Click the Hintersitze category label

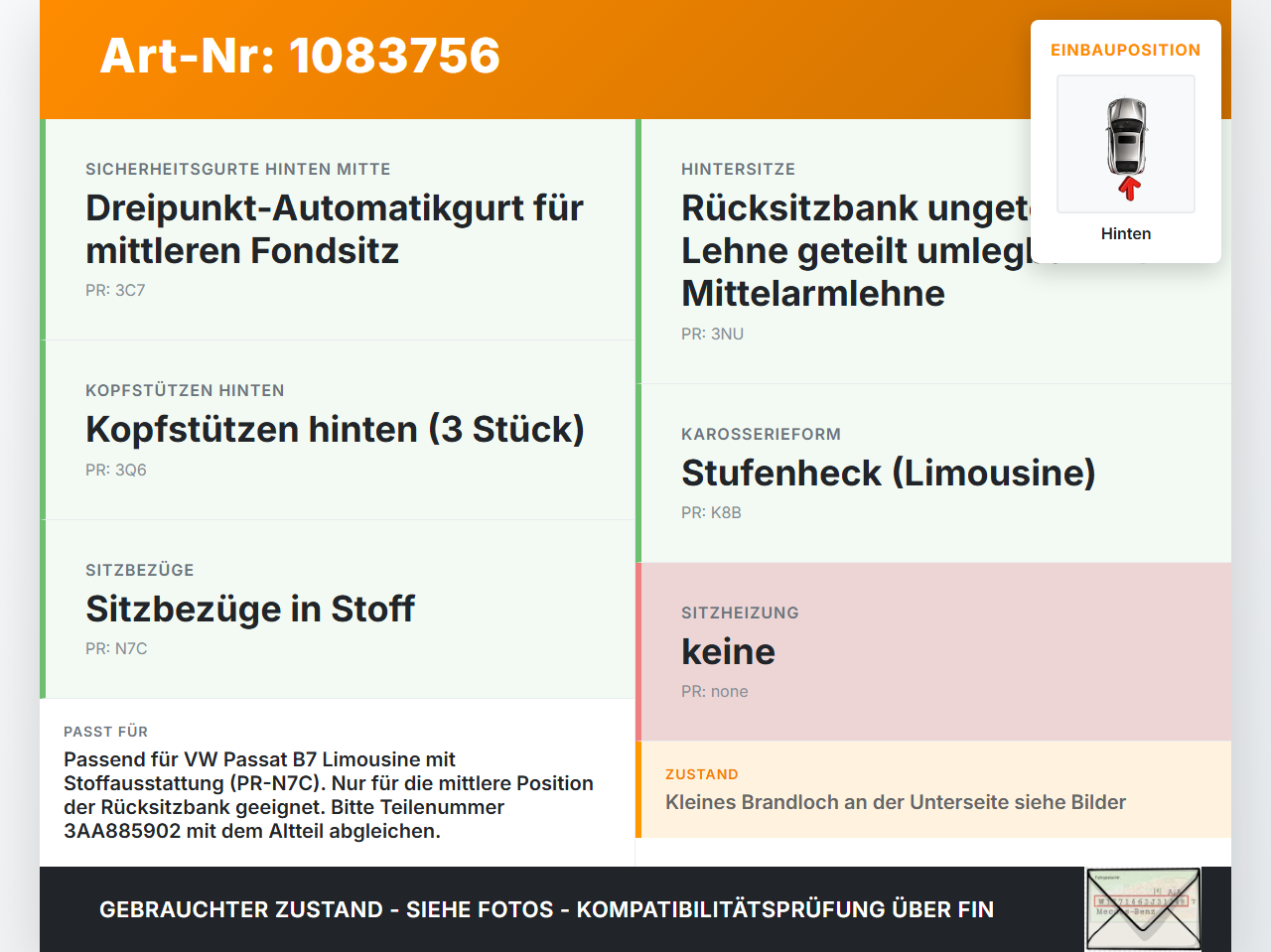click(x=738, y=169)
